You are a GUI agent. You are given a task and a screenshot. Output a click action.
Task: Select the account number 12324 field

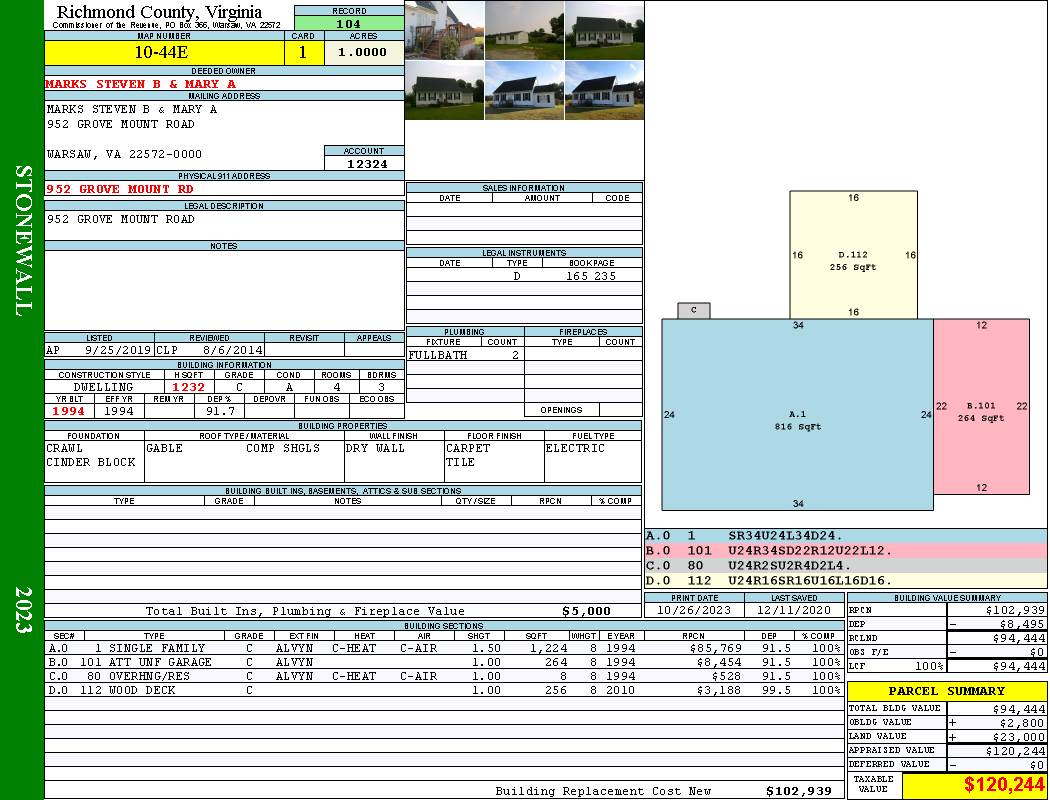point(364,164)
